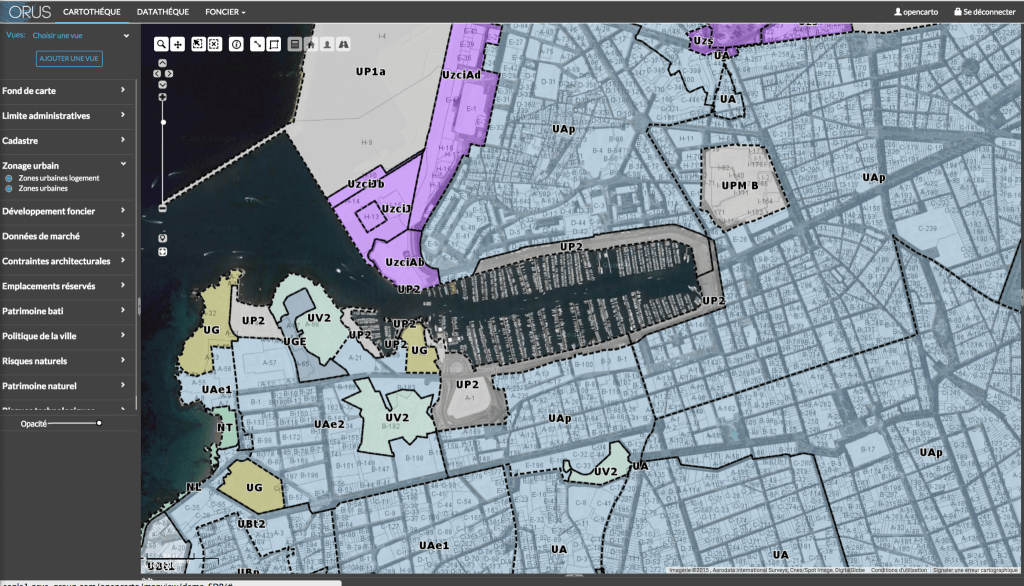The width and height of the screenshot is (1024, 586).
Task: Open the FONCIER dropdown menu
Action: 225,12
